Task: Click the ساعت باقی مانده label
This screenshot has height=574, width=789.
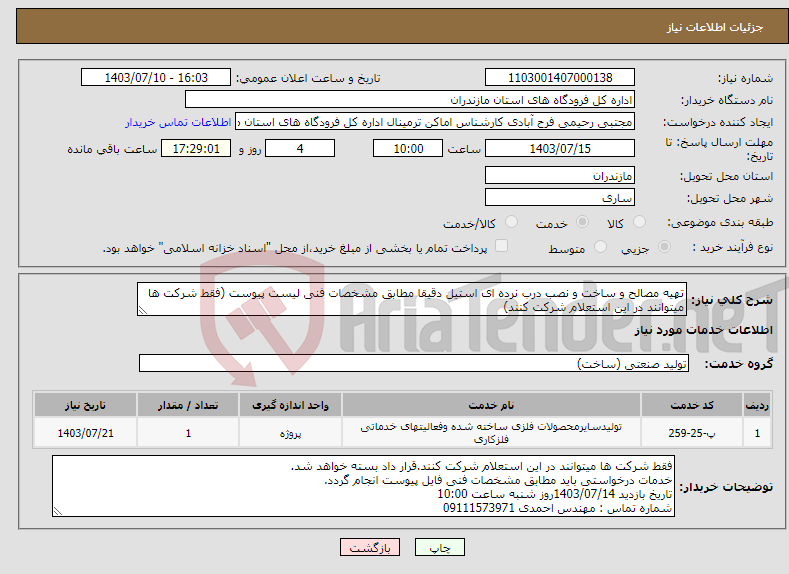Action: [x=112, y=149]
